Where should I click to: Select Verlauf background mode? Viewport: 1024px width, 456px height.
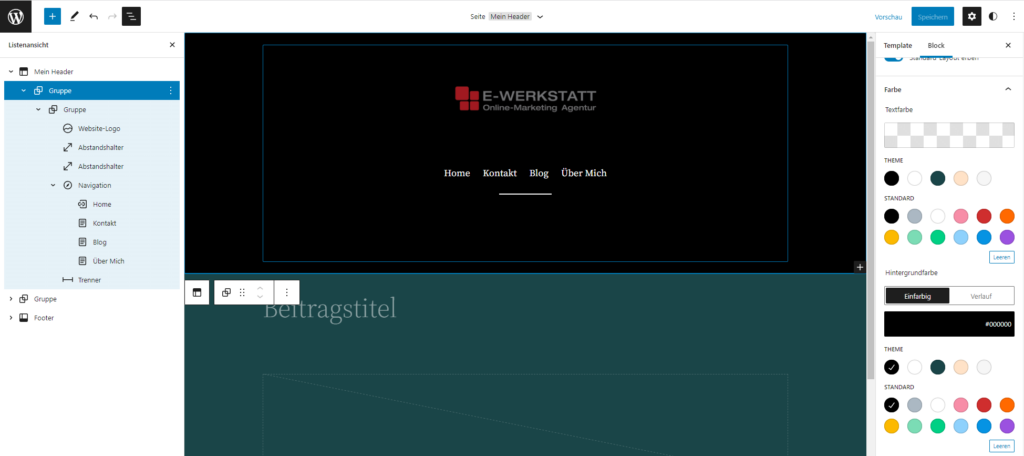coord(982,296)
